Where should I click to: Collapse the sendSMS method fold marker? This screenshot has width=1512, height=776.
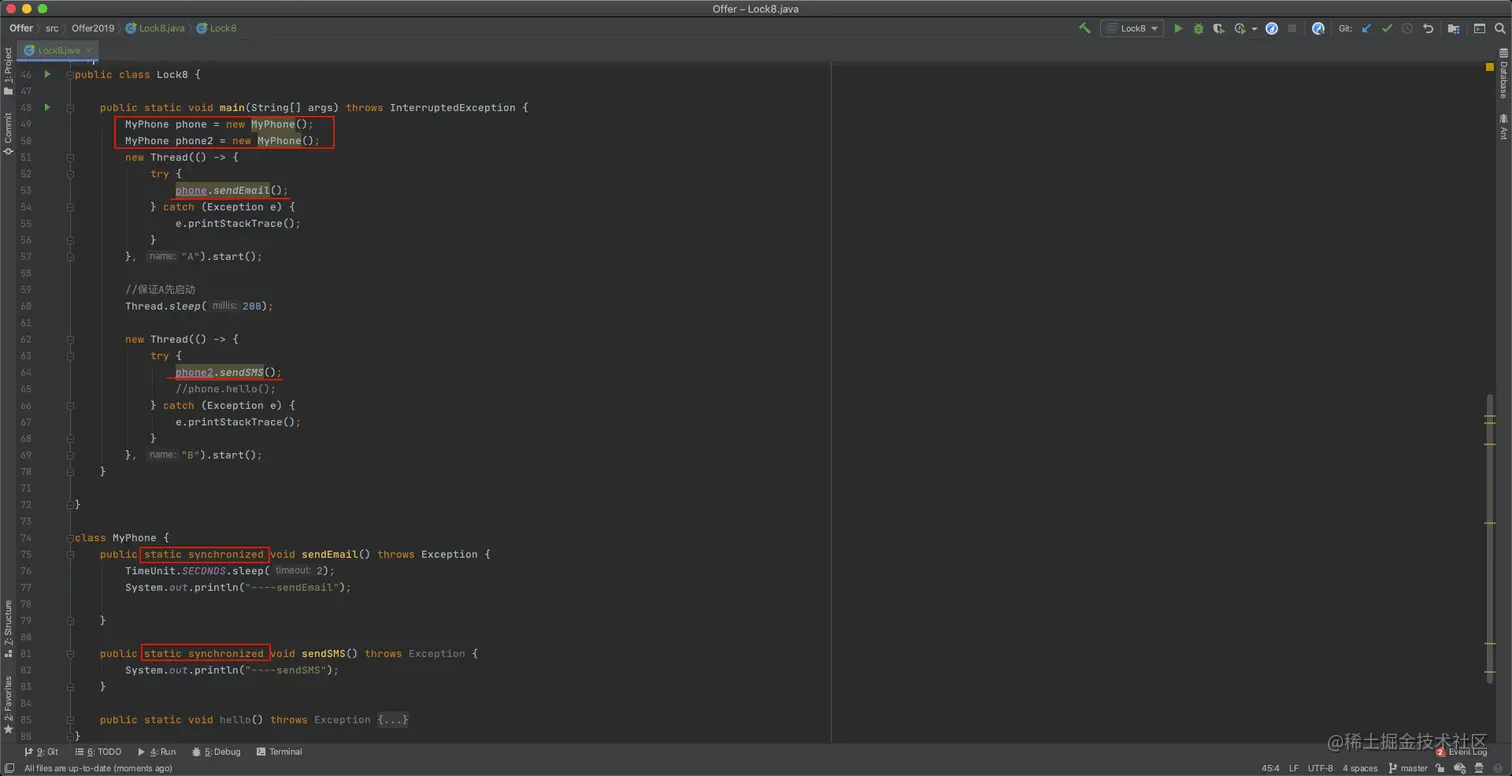pos(70,653)
